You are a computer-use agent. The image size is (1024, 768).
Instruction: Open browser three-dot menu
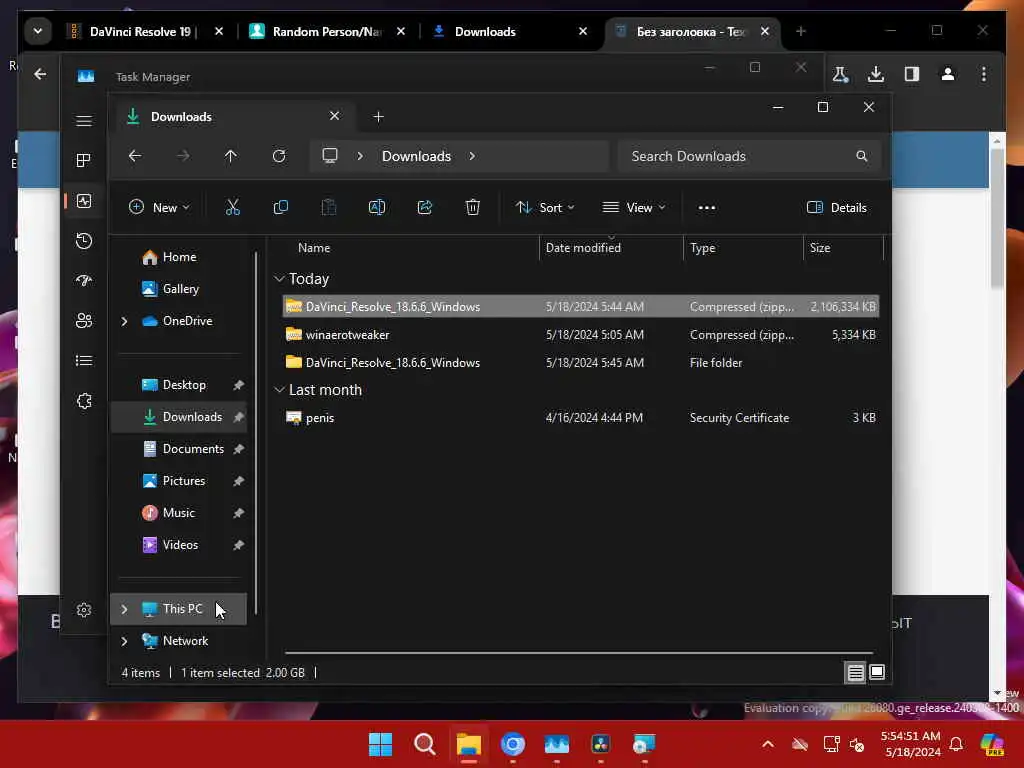pos(984,74)
